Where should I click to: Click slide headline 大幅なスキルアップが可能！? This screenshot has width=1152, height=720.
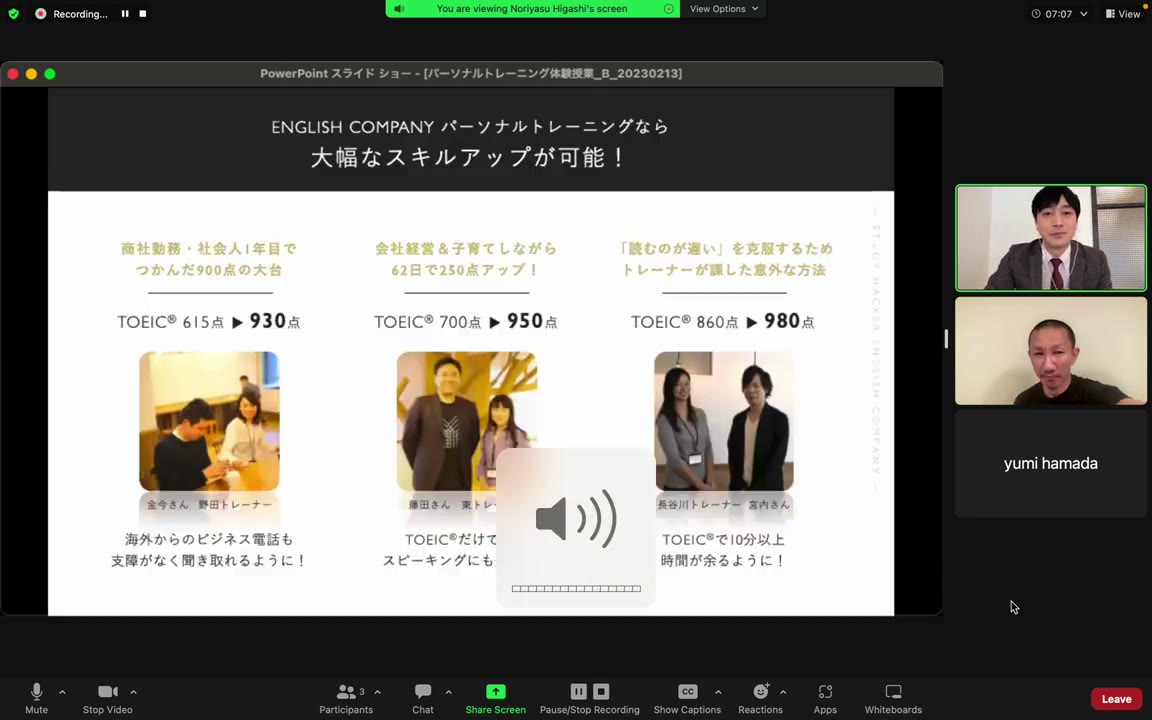(469, 157)
